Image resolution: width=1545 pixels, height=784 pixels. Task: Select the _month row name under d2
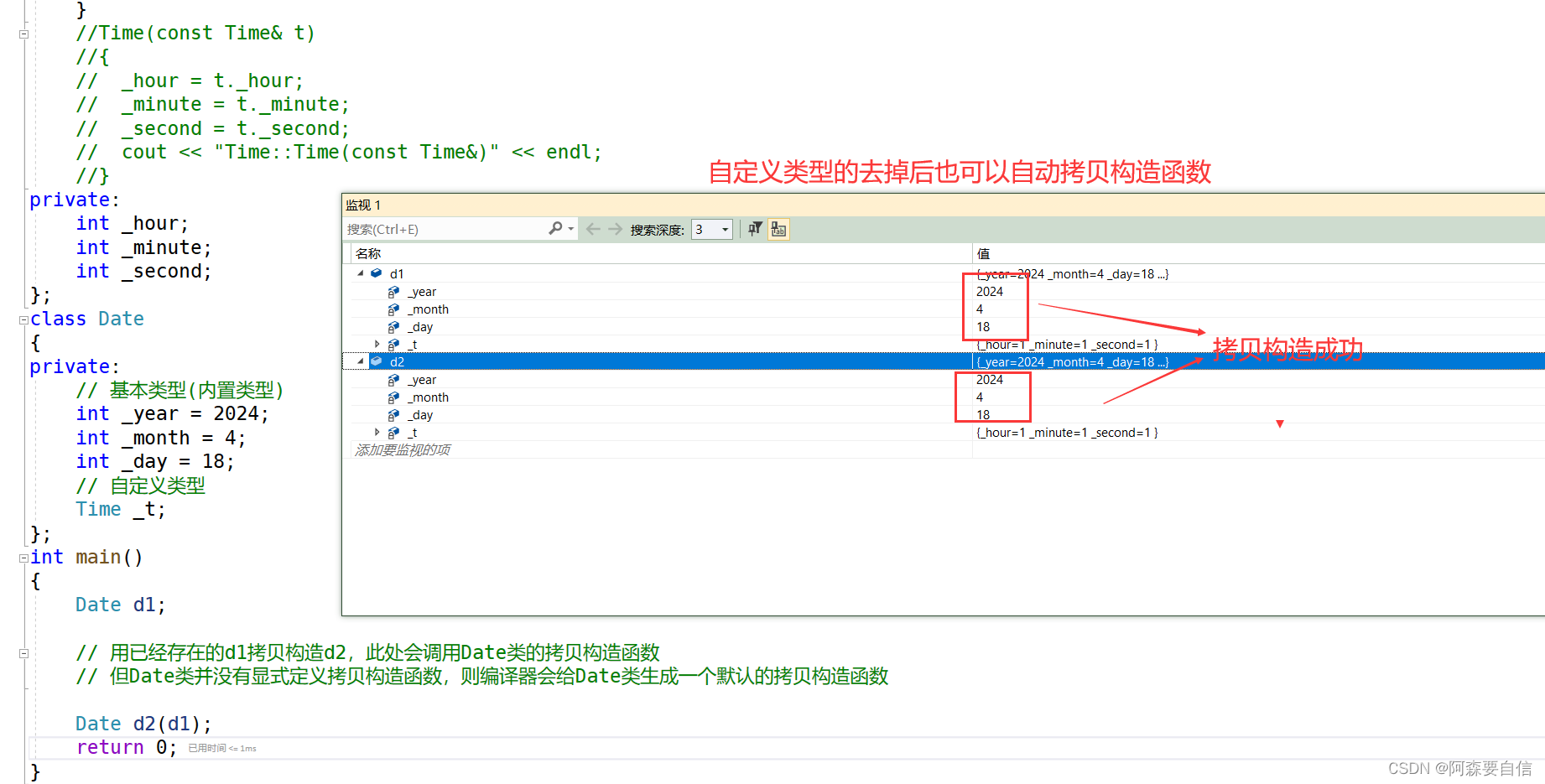(x=428, y=397)
